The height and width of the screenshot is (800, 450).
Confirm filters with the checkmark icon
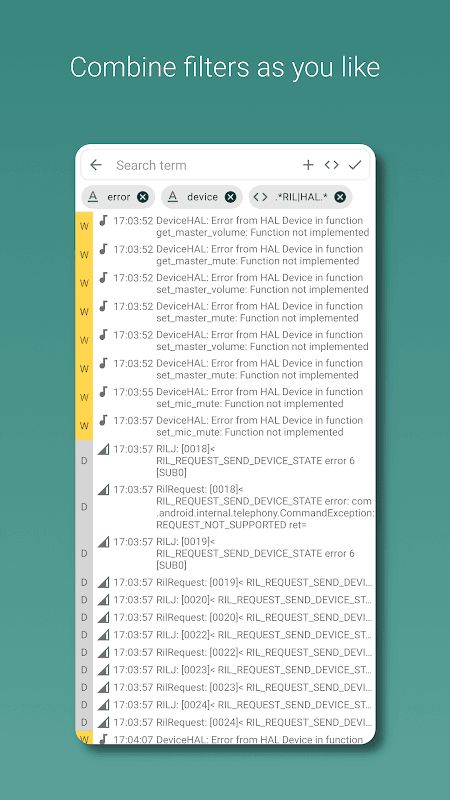355,165
